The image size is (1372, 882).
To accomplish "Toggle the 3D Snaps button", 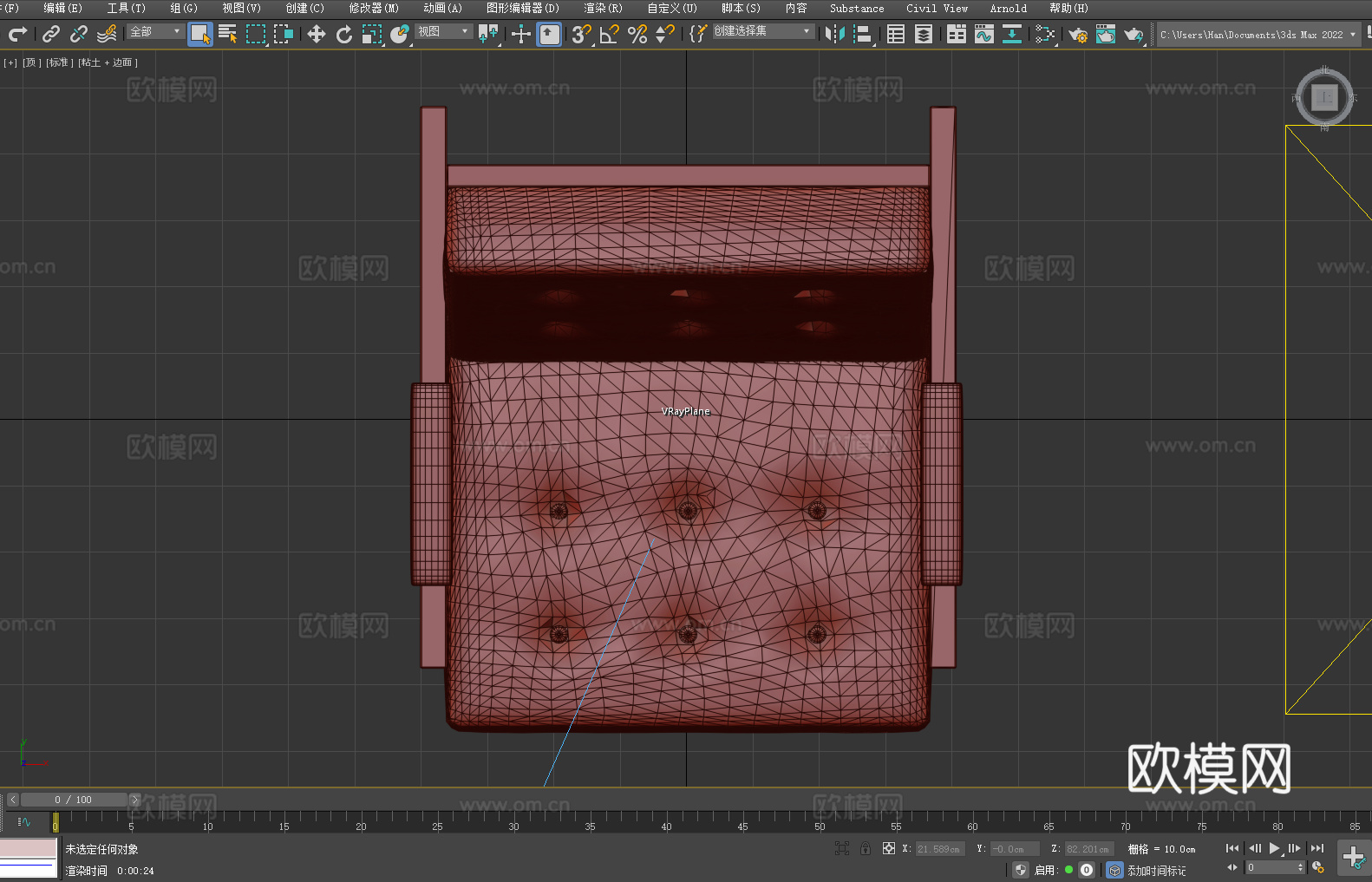I will [582, 34].
